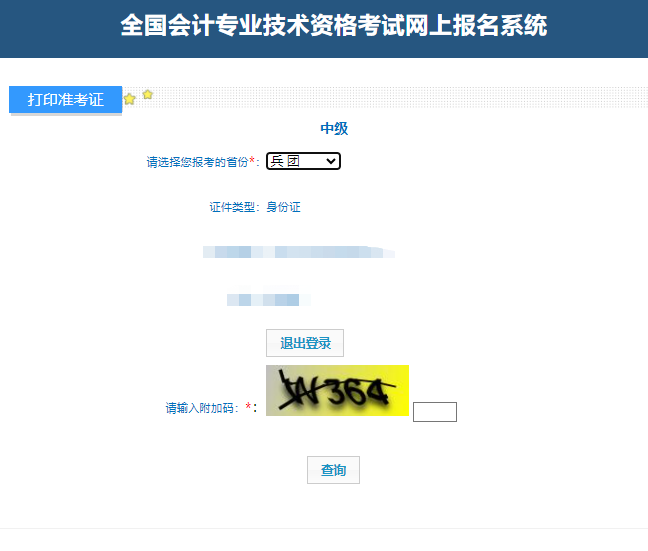Expand province list via the chevron arrow
This screenshot has height=551, width=648.
coord(331,161)
